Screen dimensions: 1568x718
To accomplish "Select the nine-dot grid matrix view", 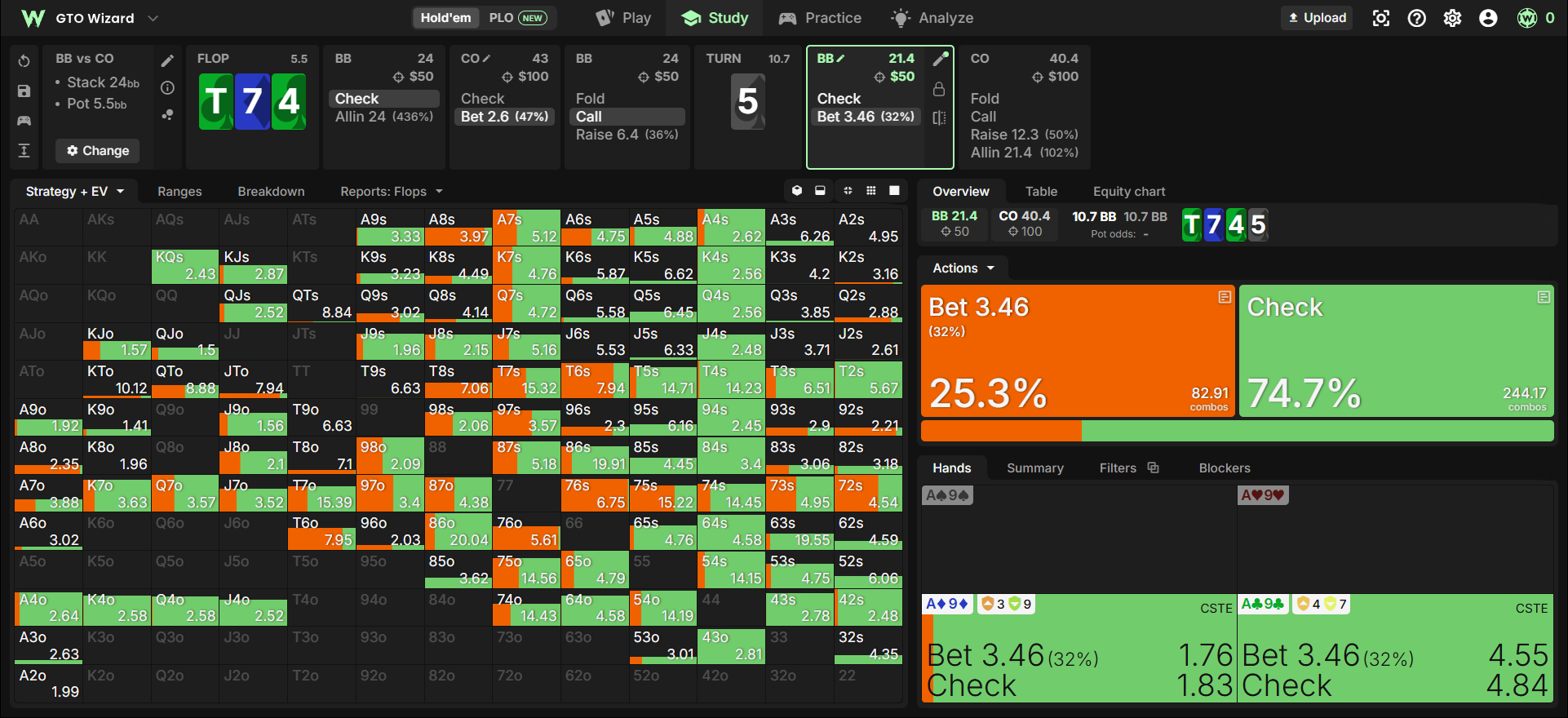I will (871, 191).
